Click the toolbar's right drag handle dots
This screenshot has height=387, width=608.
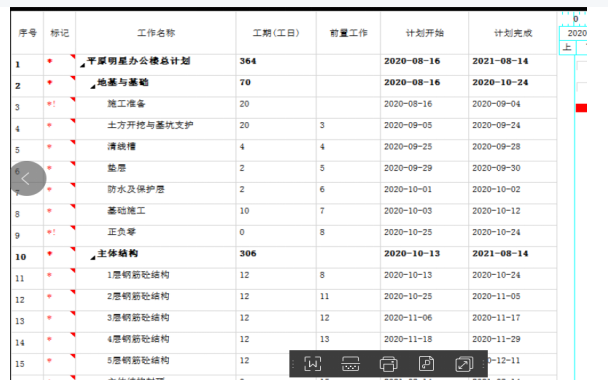(x=483, y=364)
